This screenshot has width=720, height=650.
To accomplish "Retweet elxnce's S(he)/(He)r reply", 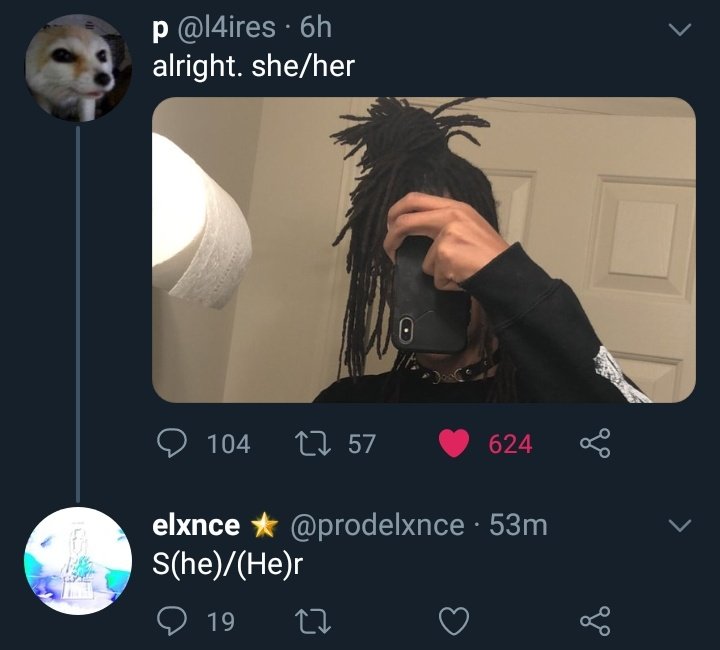I will point(312,621).
